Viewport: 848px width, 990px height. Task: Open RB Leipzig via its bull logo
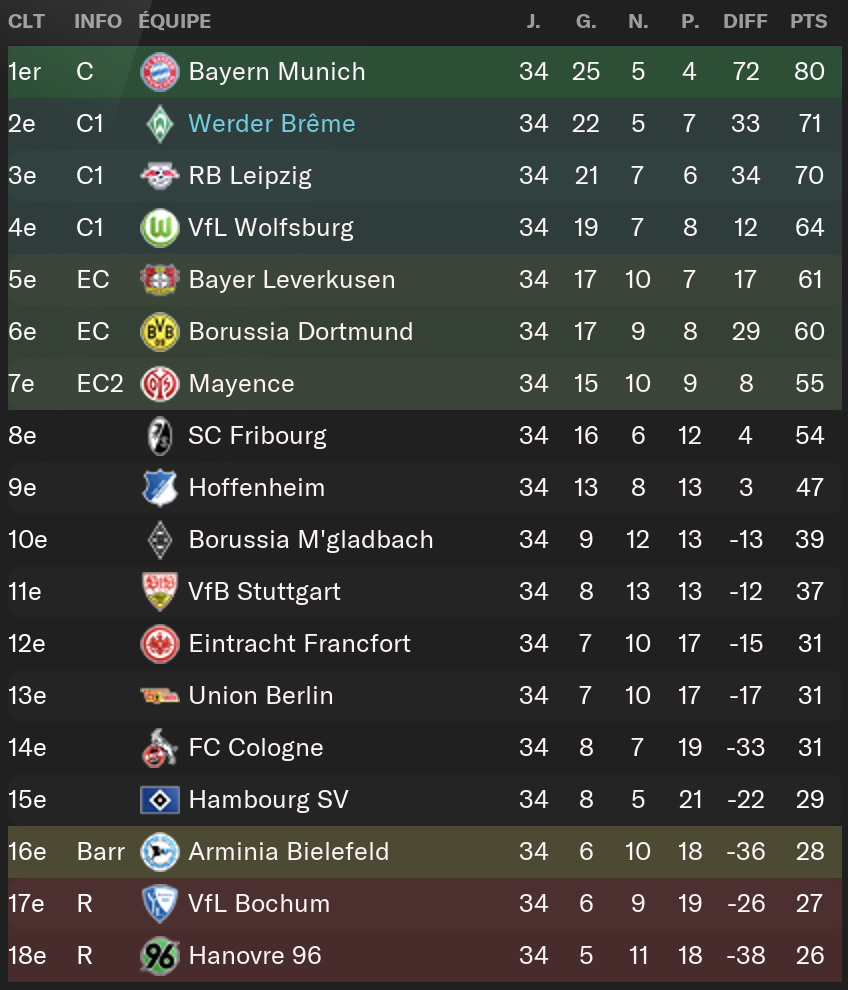[x=160, y=176]
